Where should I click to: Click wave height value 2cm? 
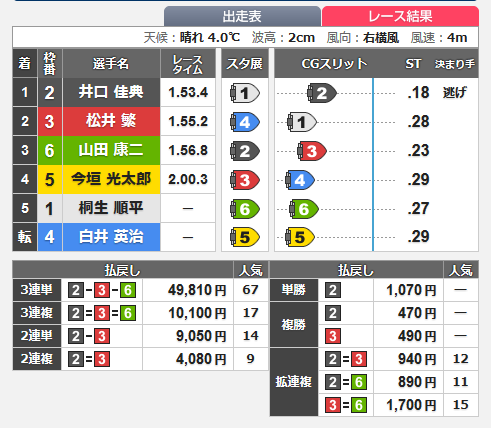click(x=301, y=38)
